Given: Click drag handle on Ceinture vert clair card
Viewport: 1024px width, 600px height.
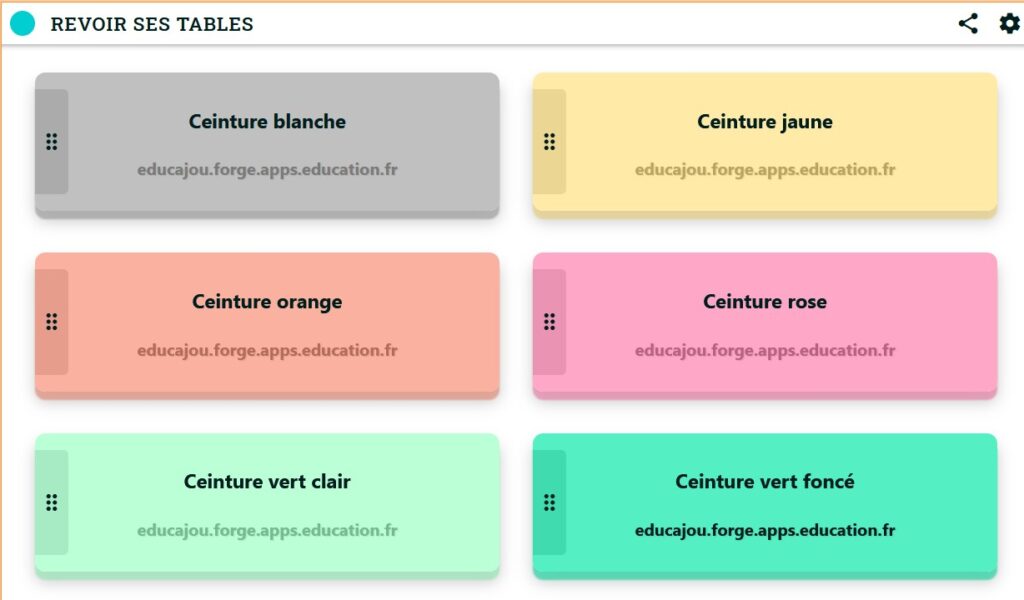Looking at the screenshot, I should click(x=52, y=502).
